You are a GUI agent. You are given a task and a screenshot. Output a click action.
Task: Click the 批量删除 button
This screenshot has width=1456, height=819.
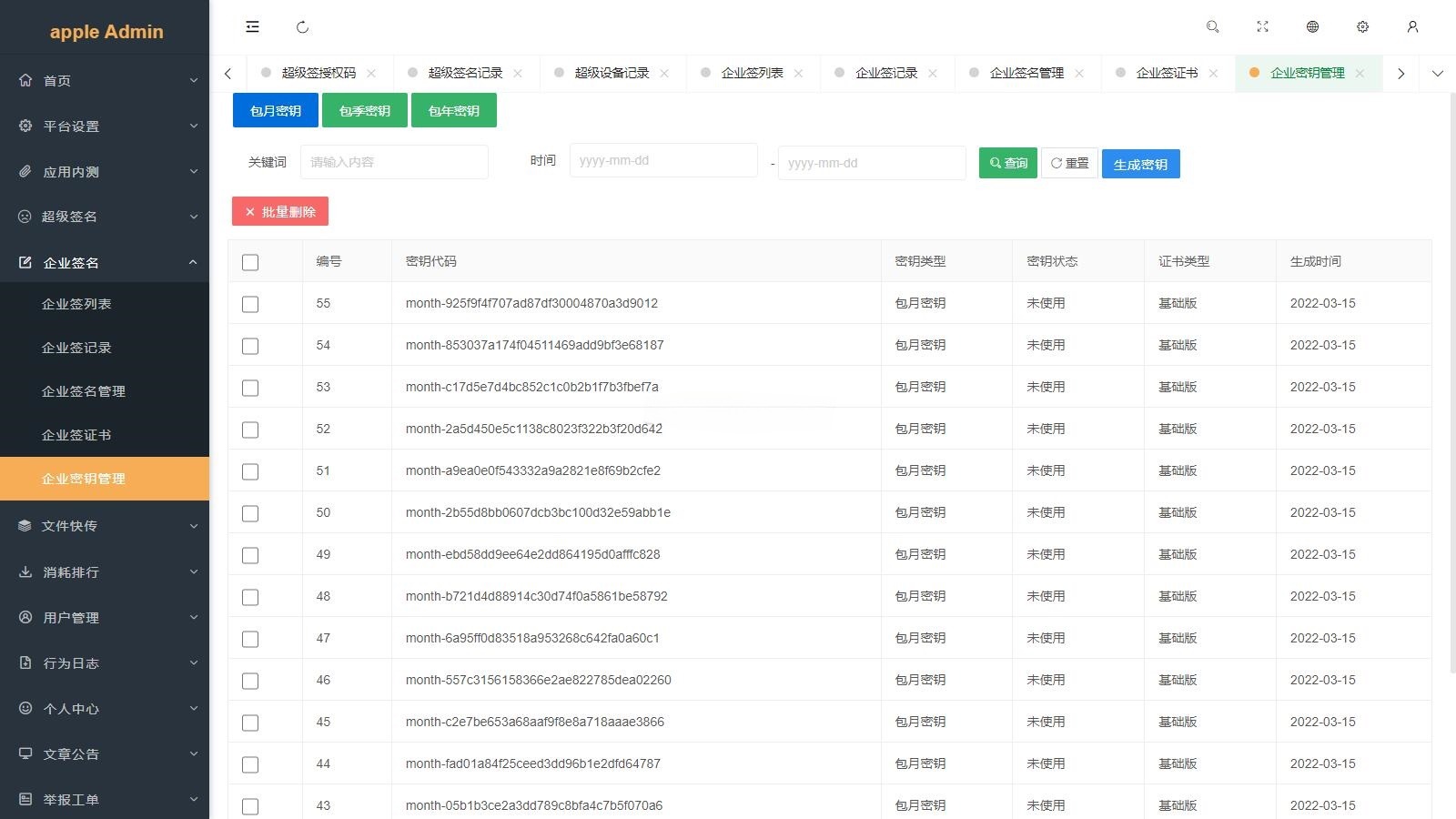279,211
